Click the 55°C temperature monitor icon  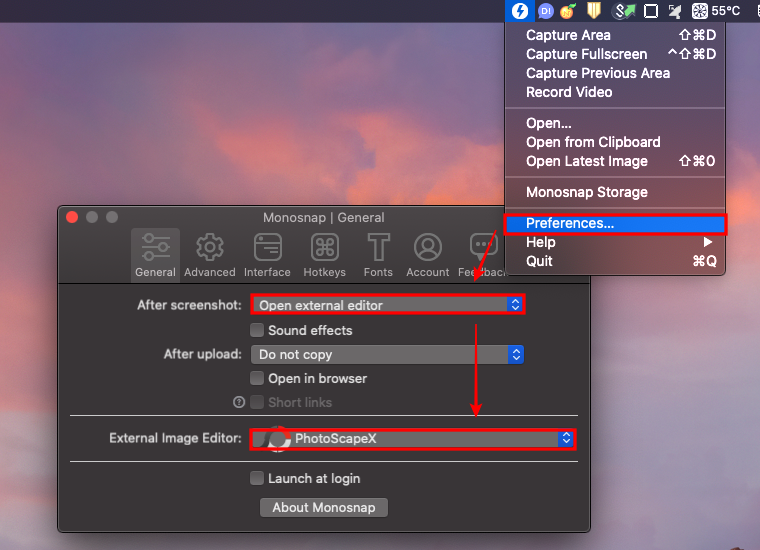(x=716, y=11)
